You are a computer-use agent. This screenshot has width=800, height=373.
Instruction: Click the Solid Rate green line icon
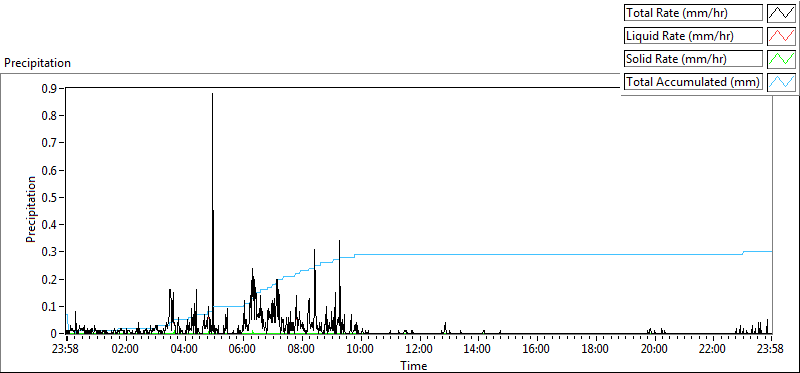781,58
